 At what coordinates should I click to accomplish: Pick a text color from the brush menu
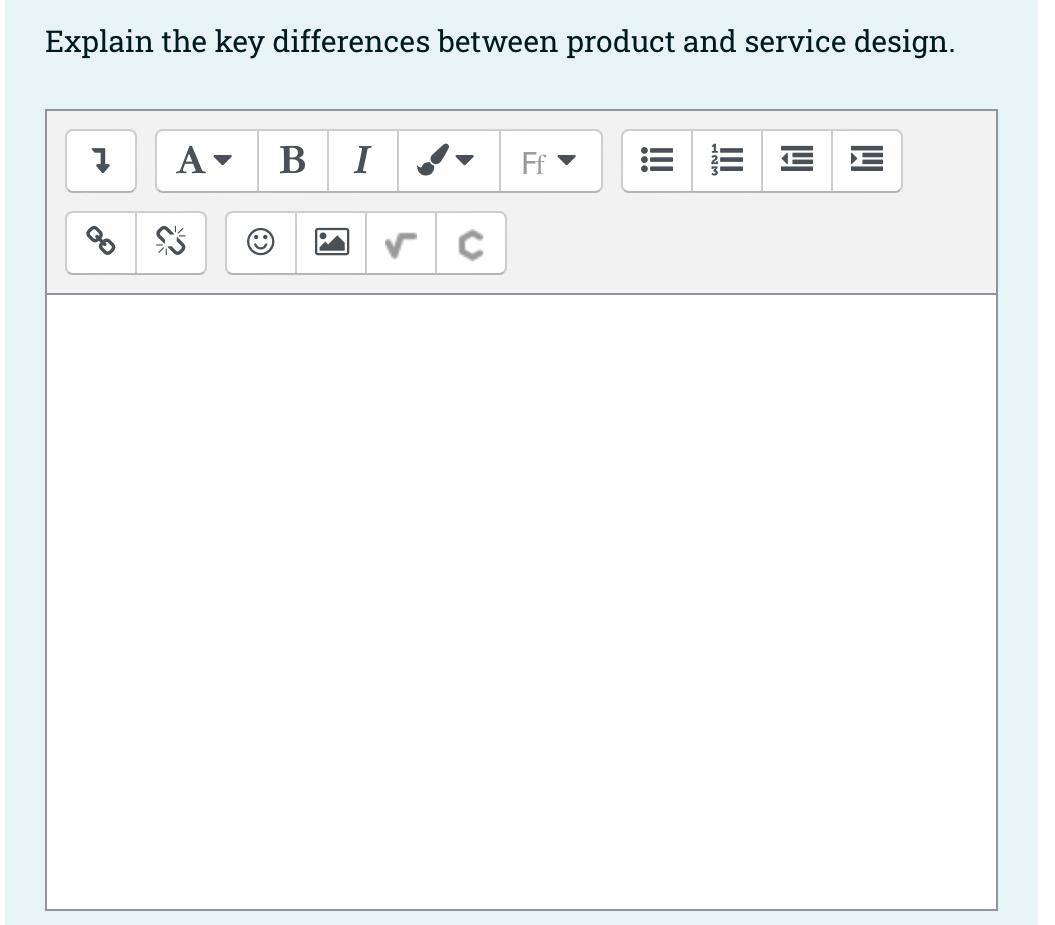point(432,160)
